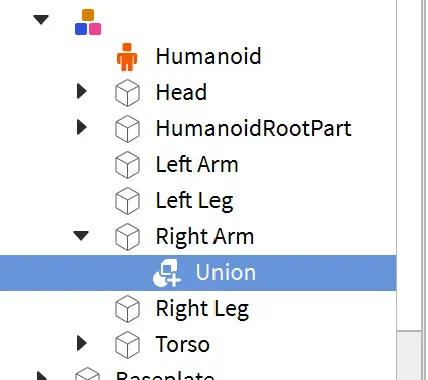The image size is (428, 380).
Task: Click the Head part cube icon
Action: [127, 93]
